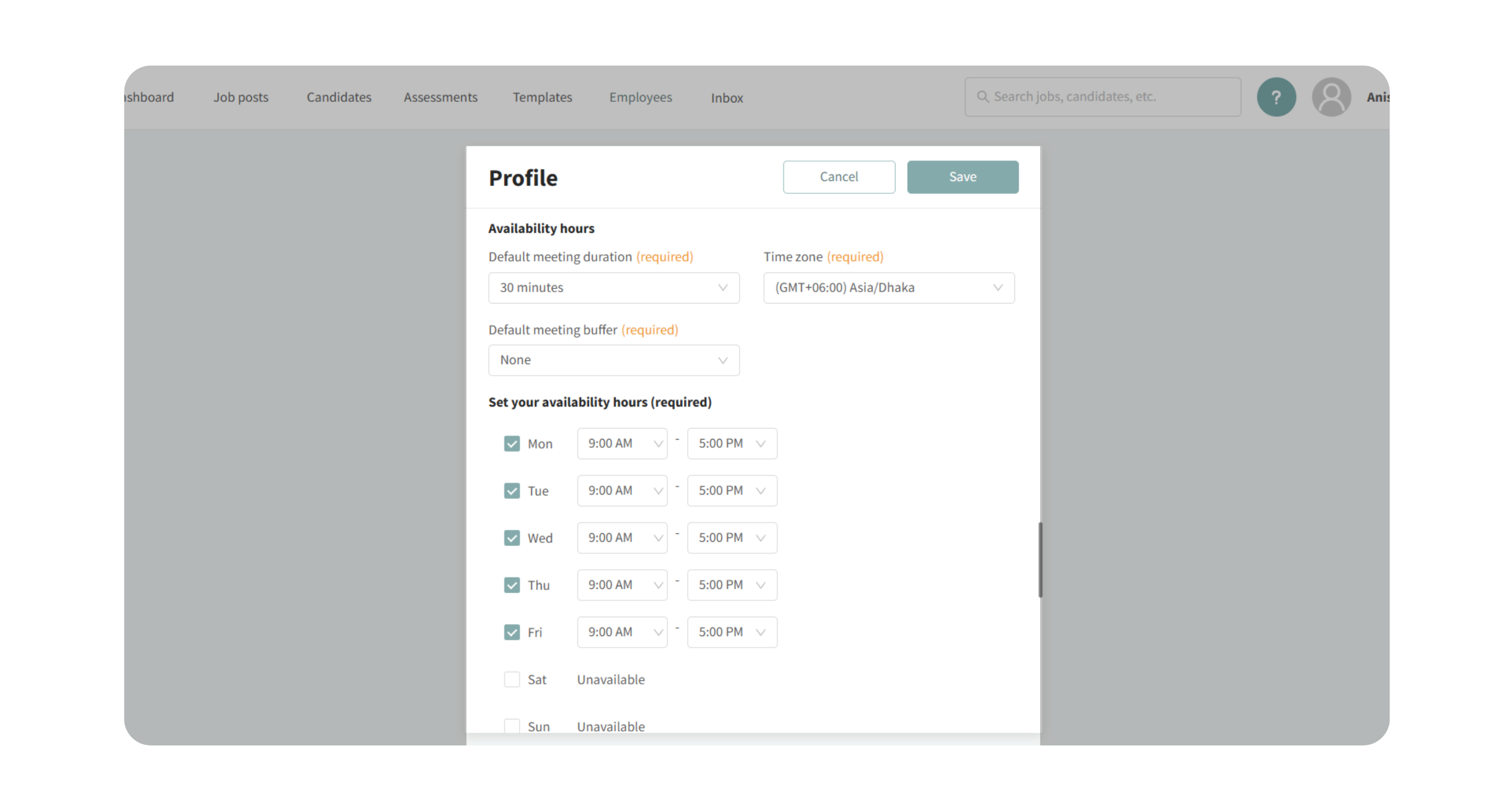Click the user avatar icon

[x=1331, y=97]
